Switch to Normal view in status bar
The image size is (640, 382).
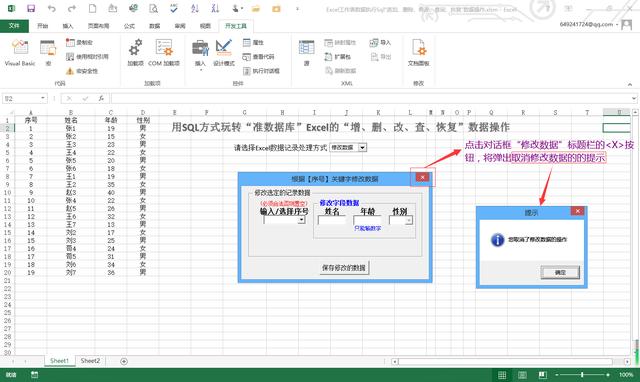point(502,375)
